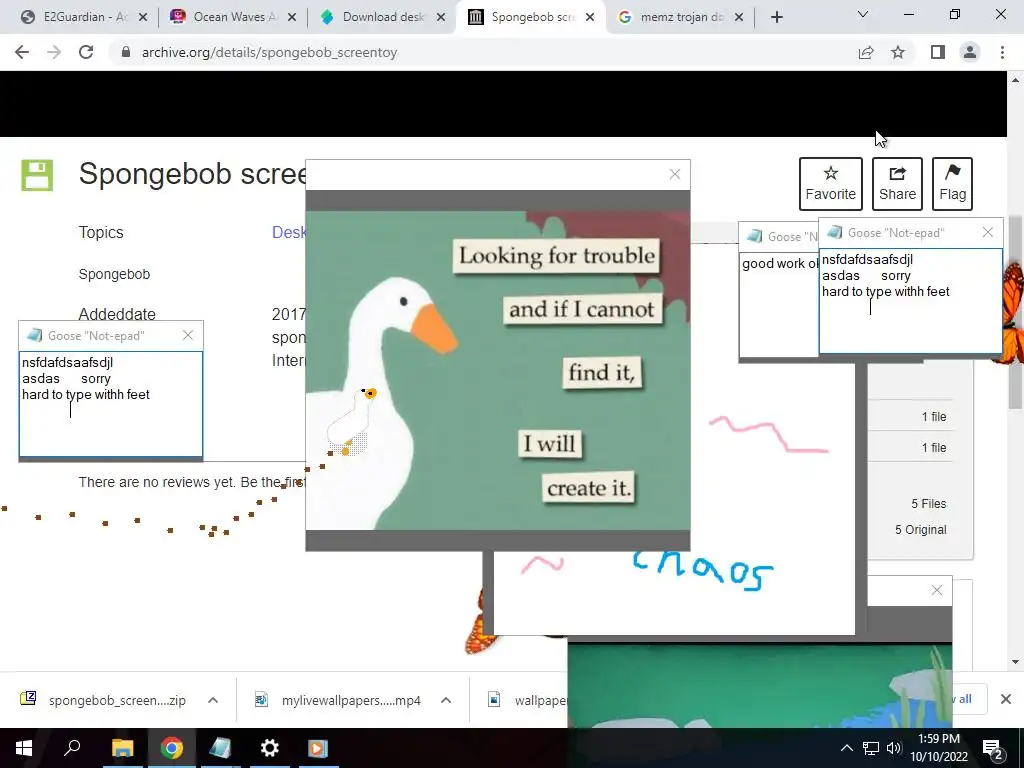
Task: Open File Explorer from taskbar
Action: coord(122,748)
